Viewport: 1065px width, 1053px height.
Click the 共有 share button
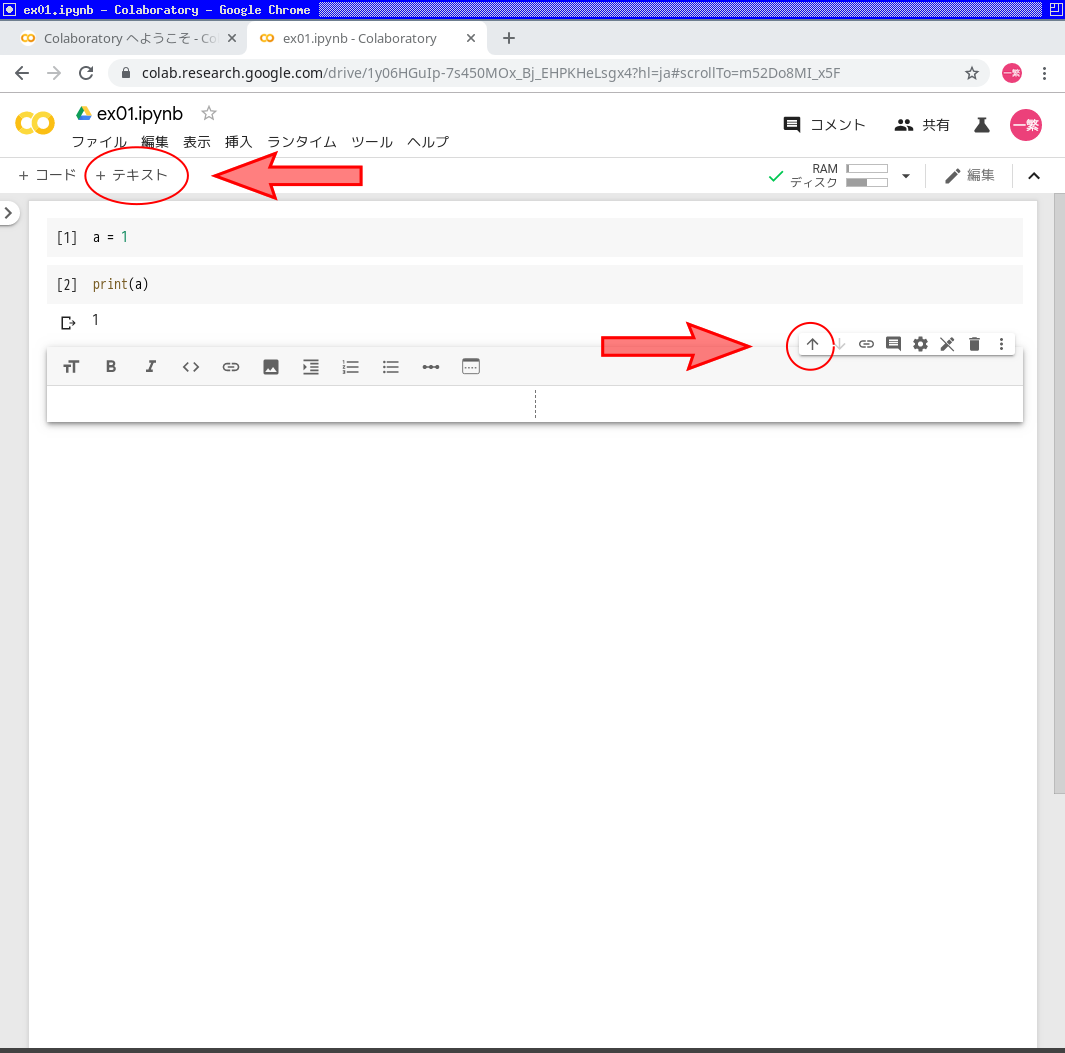[922, 125]
